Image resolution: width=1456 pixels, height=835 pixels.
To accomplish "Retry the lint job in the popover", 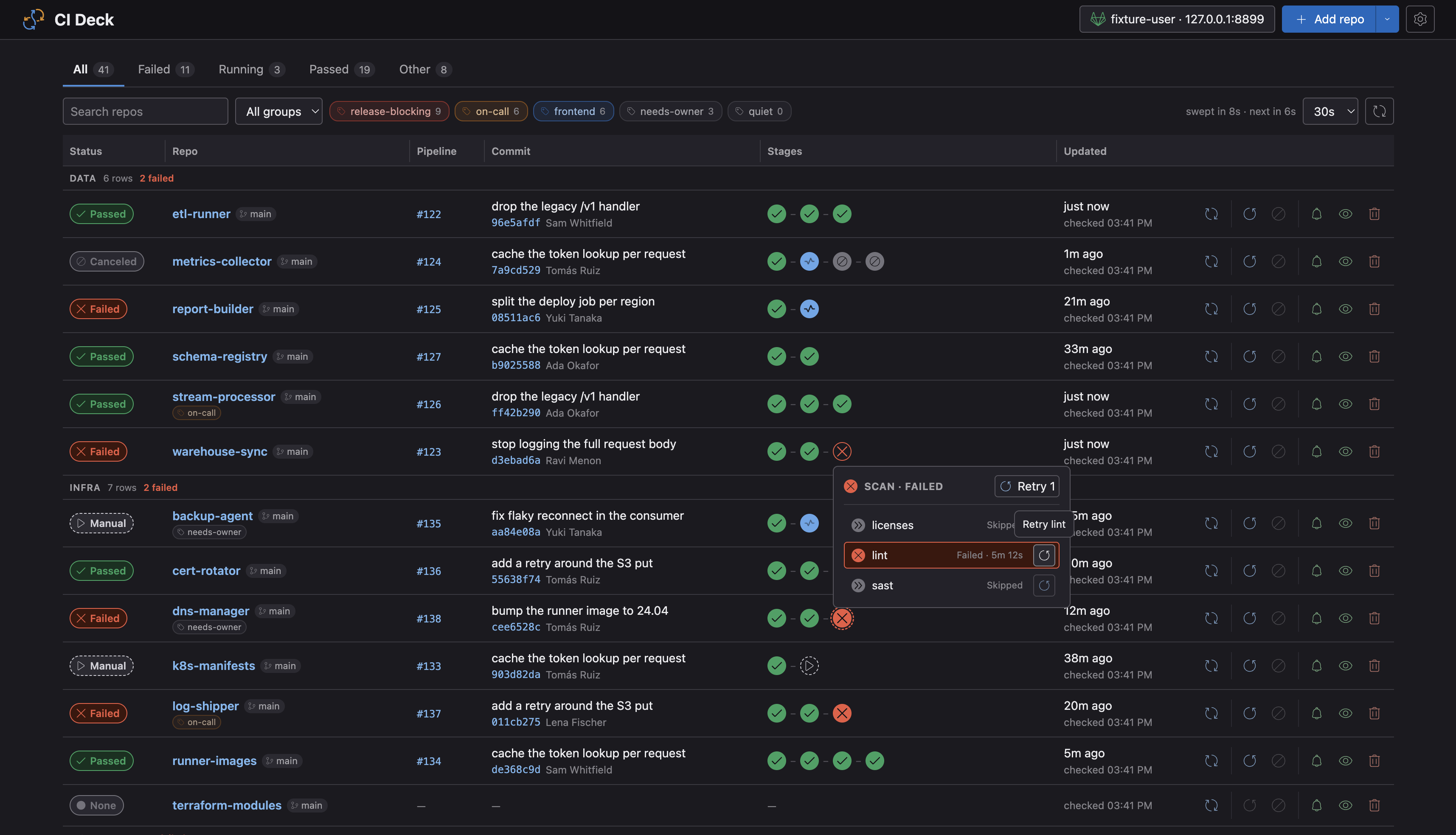I will click(x=1043, y=555).
